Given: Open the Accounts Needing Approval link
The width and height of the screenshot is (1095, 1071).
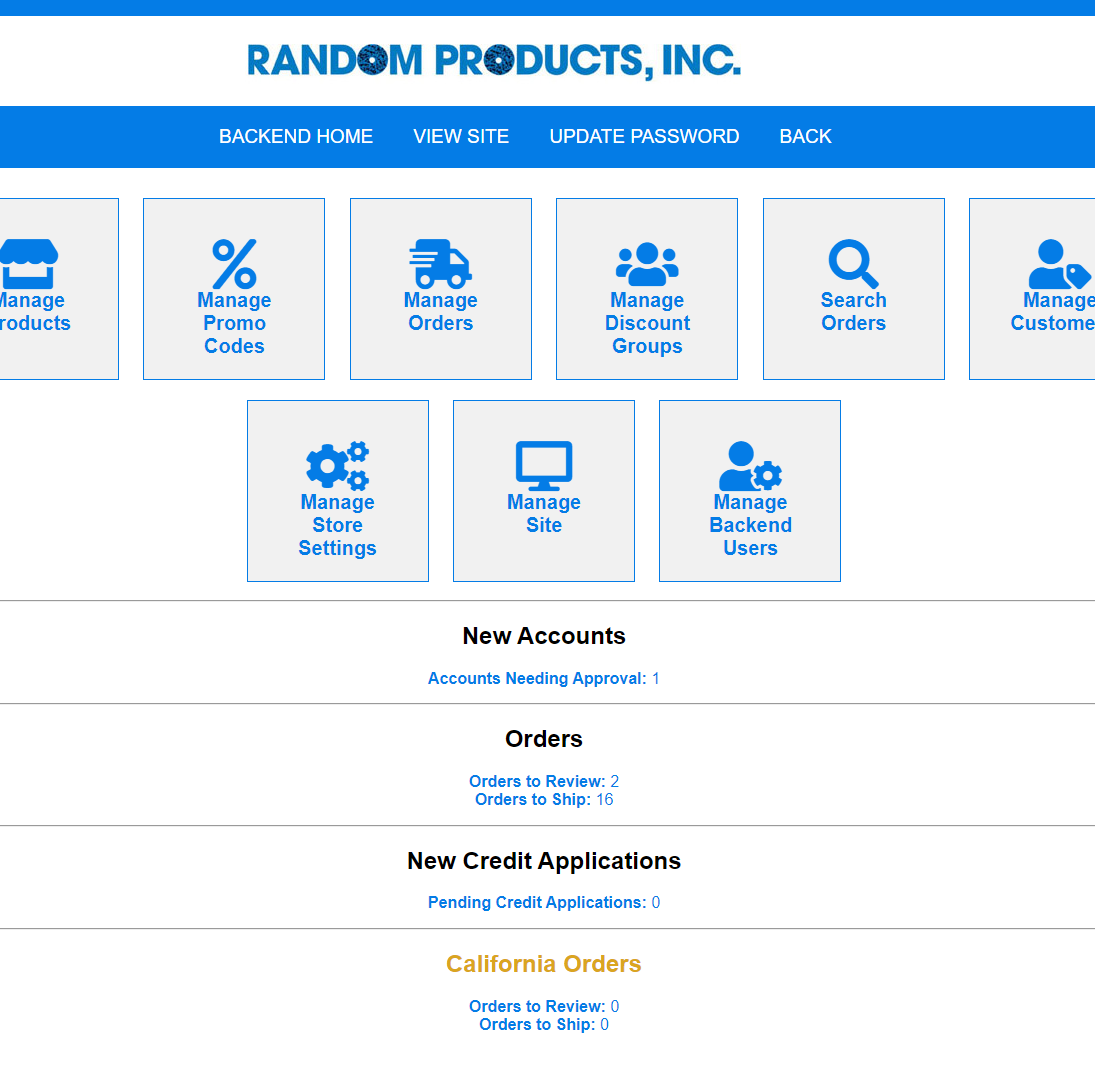Looking at the screenshot, I should coord(537,679).
